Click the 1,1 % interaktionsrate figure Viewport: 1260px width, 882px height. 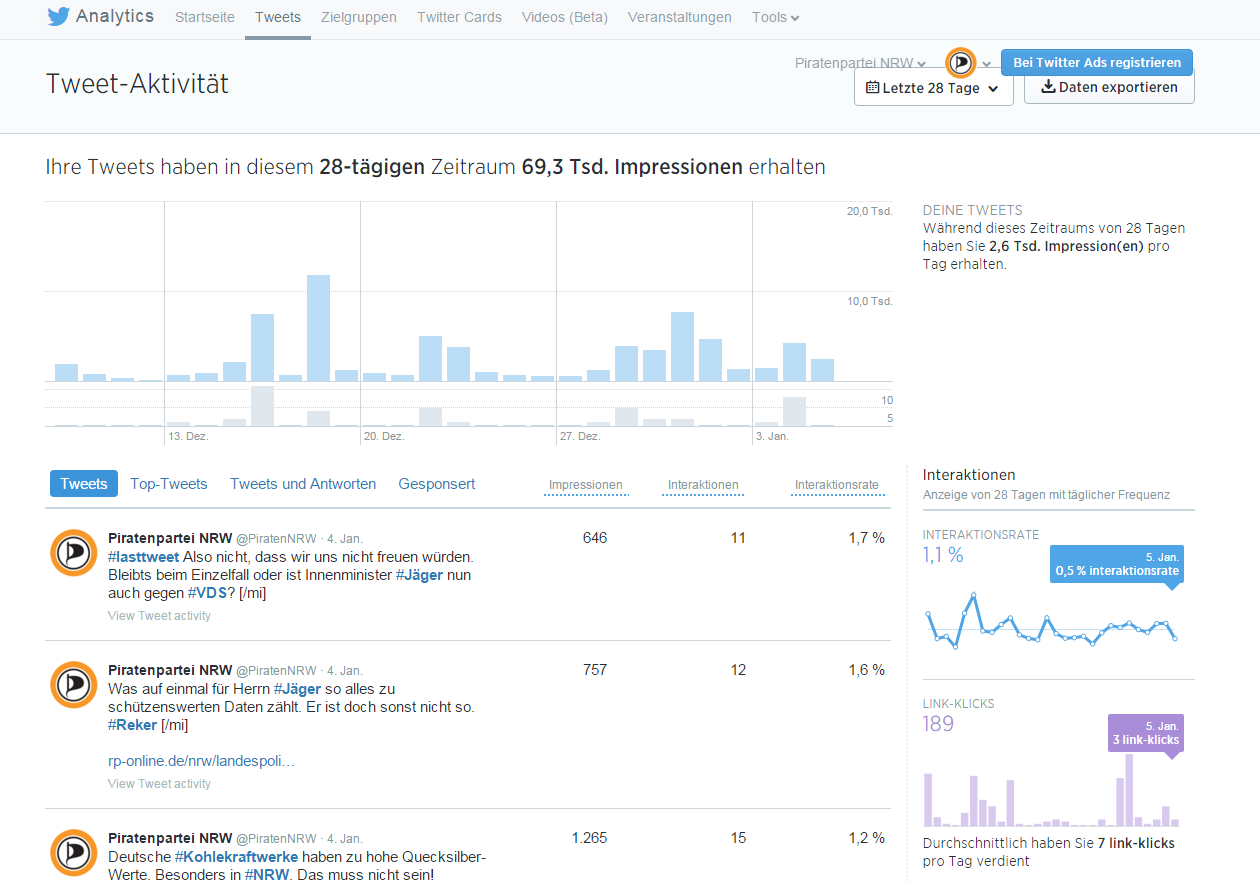pyautogui.click(x=943, y=555)
